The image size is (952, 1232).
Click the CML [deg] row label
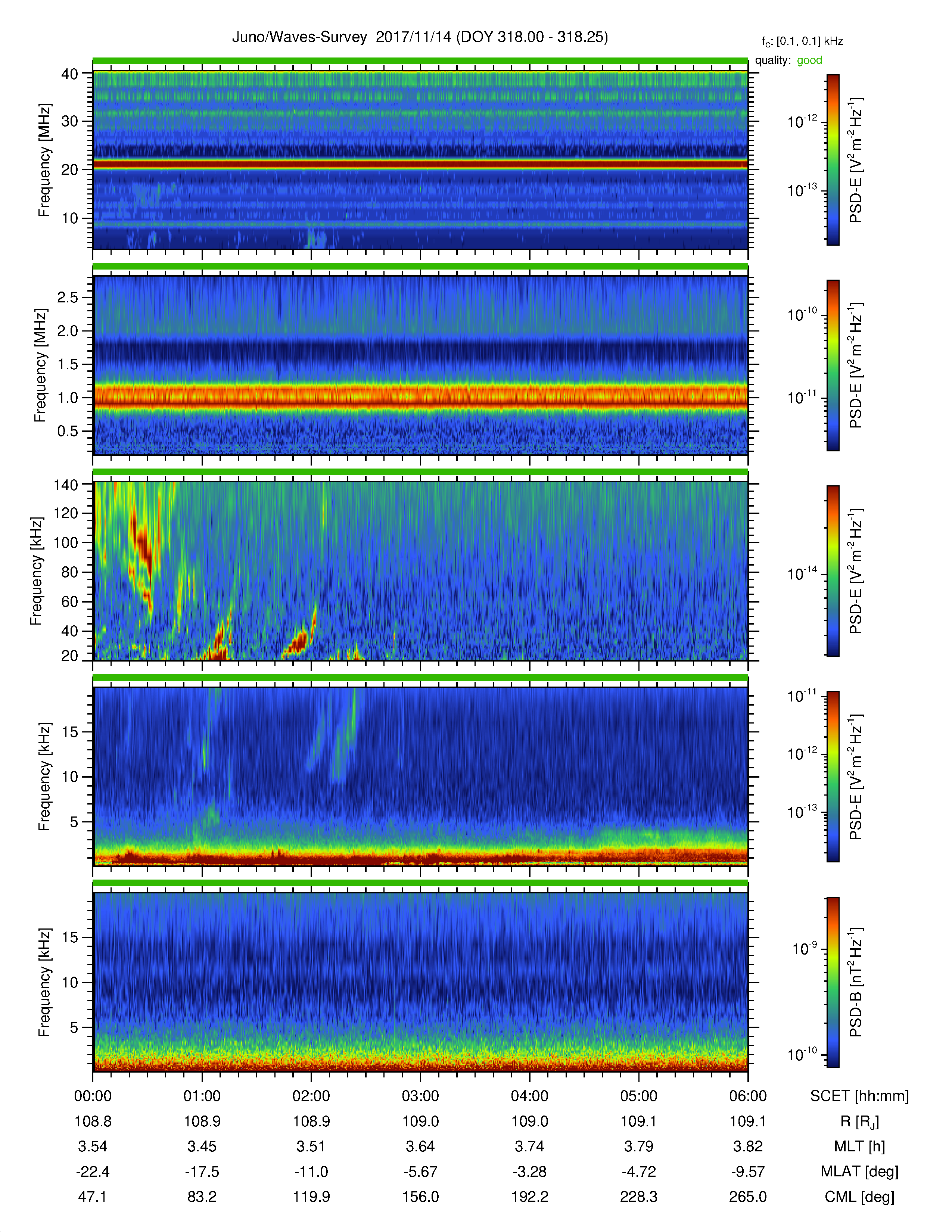[x=859, y=1197]
